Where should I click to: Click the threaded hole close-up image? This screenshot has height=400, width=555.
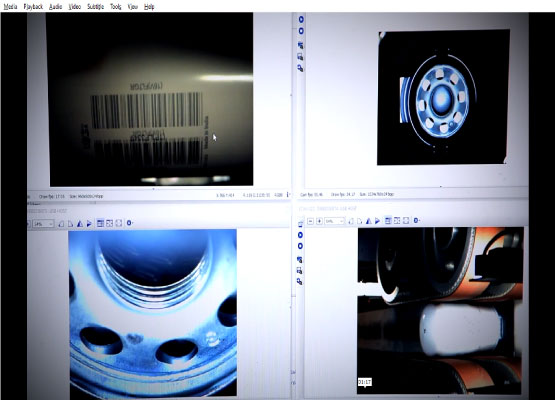(x=153, y=314)
